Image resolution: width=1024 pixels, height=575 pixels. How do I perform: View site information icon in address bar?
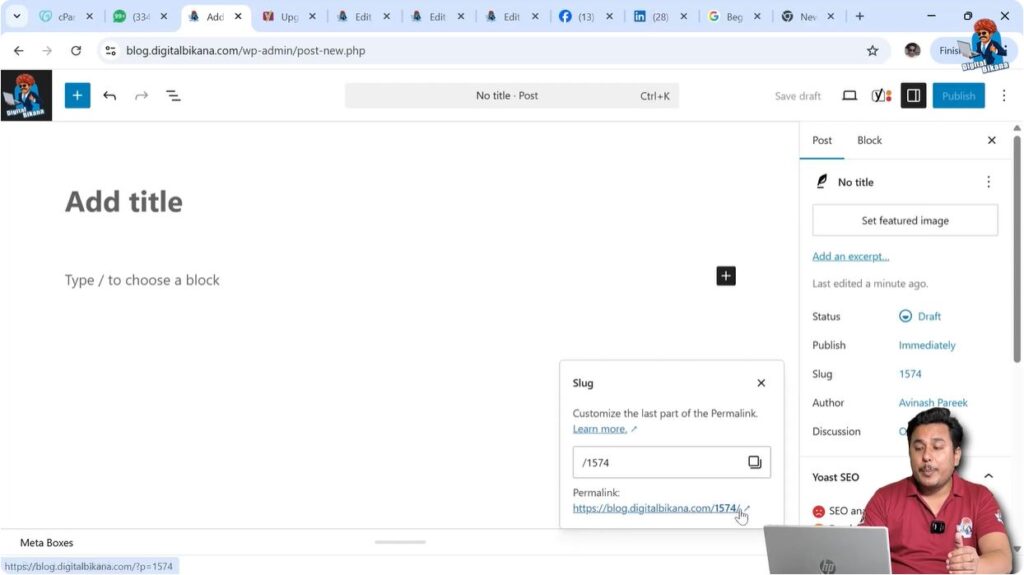pos(110,50)
